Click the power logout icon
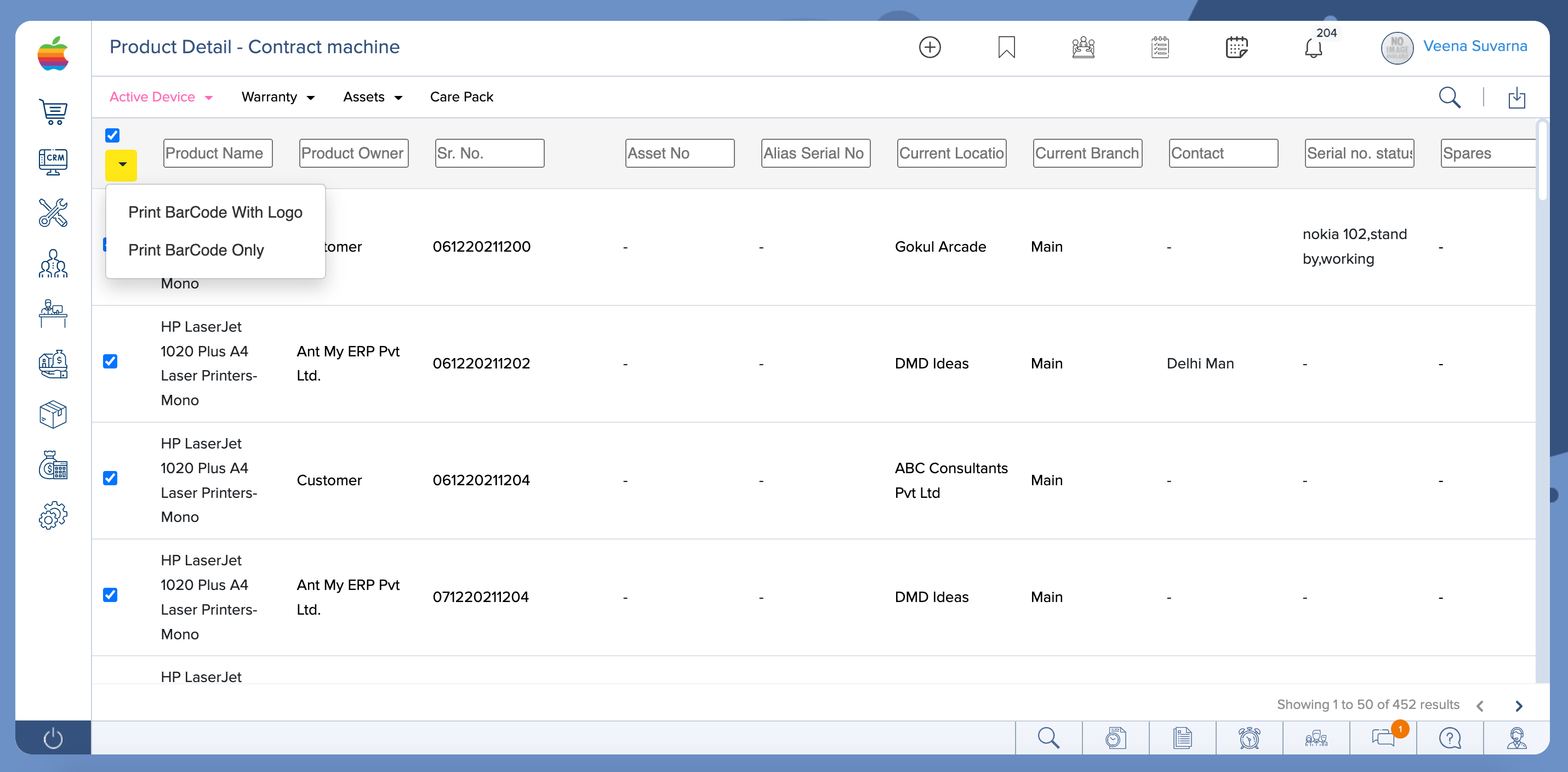1568x772 pixels. [53, 738]
